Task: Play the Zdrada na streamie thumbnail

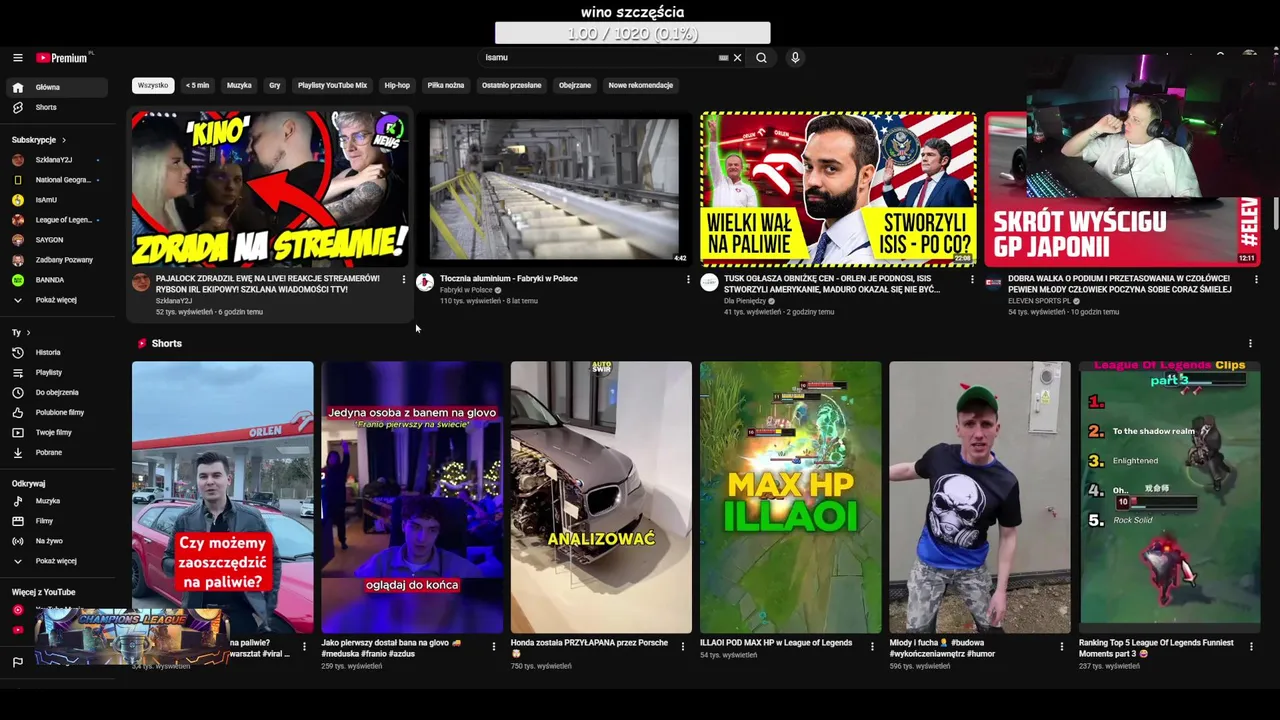Action: [x=270, y=189]
